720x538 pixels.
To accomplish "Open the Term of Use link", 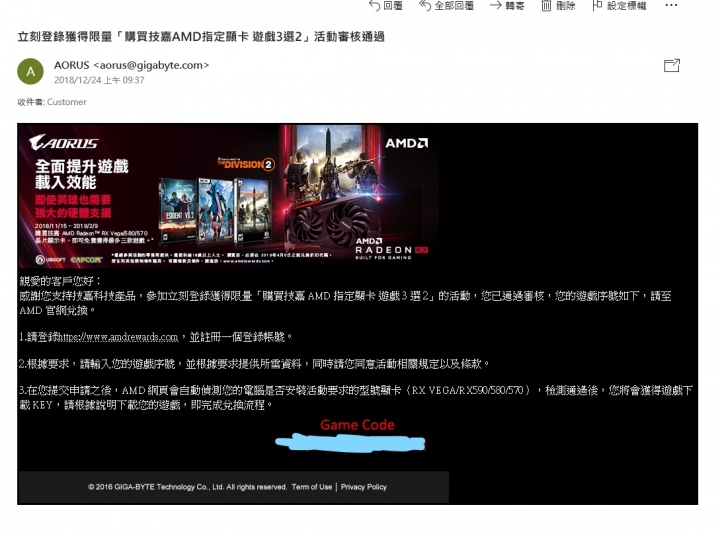I will click(x=312, y=487).
